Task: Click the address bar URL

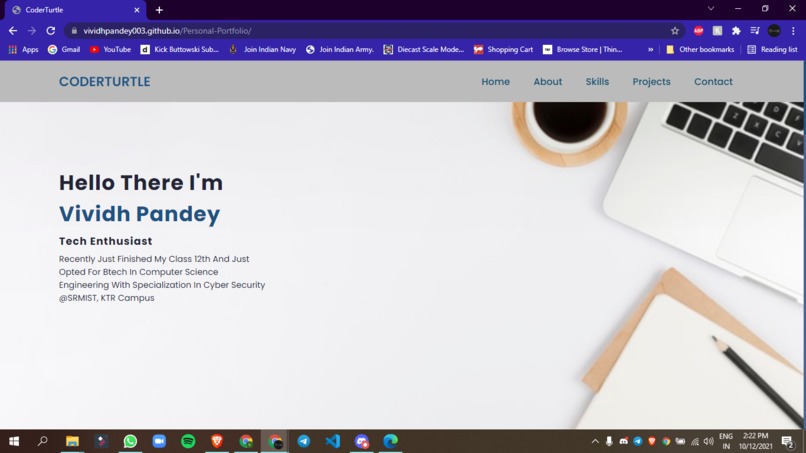Action: pyautogui.click(x=167, y=31)
